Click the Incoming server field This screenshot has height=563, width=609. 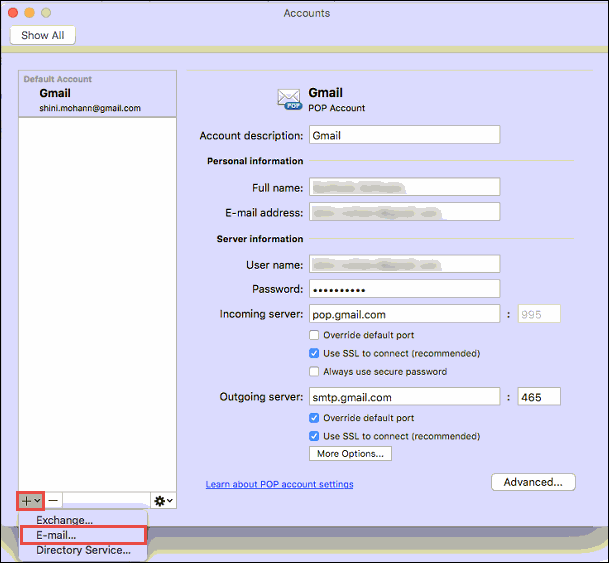tap(404, 314)
